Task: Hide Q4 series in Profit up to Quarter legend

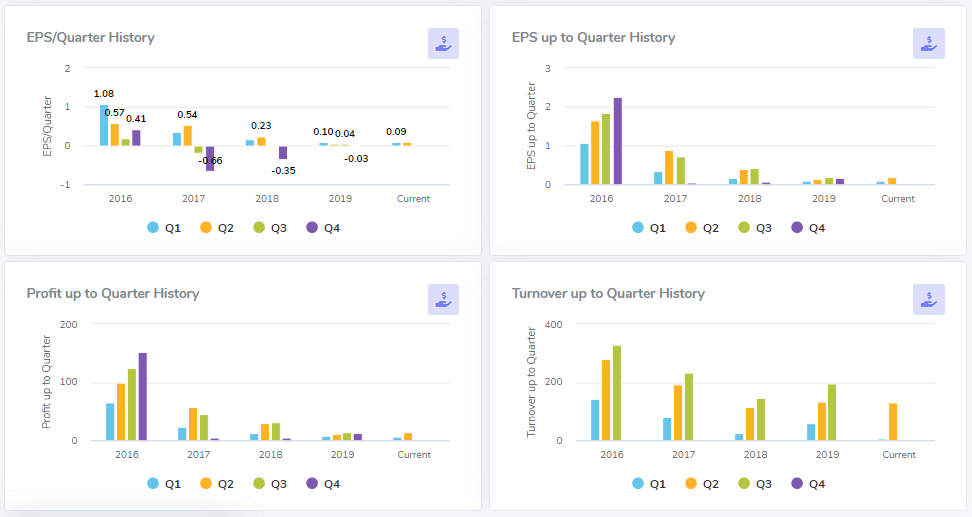Action: (322, 483)
